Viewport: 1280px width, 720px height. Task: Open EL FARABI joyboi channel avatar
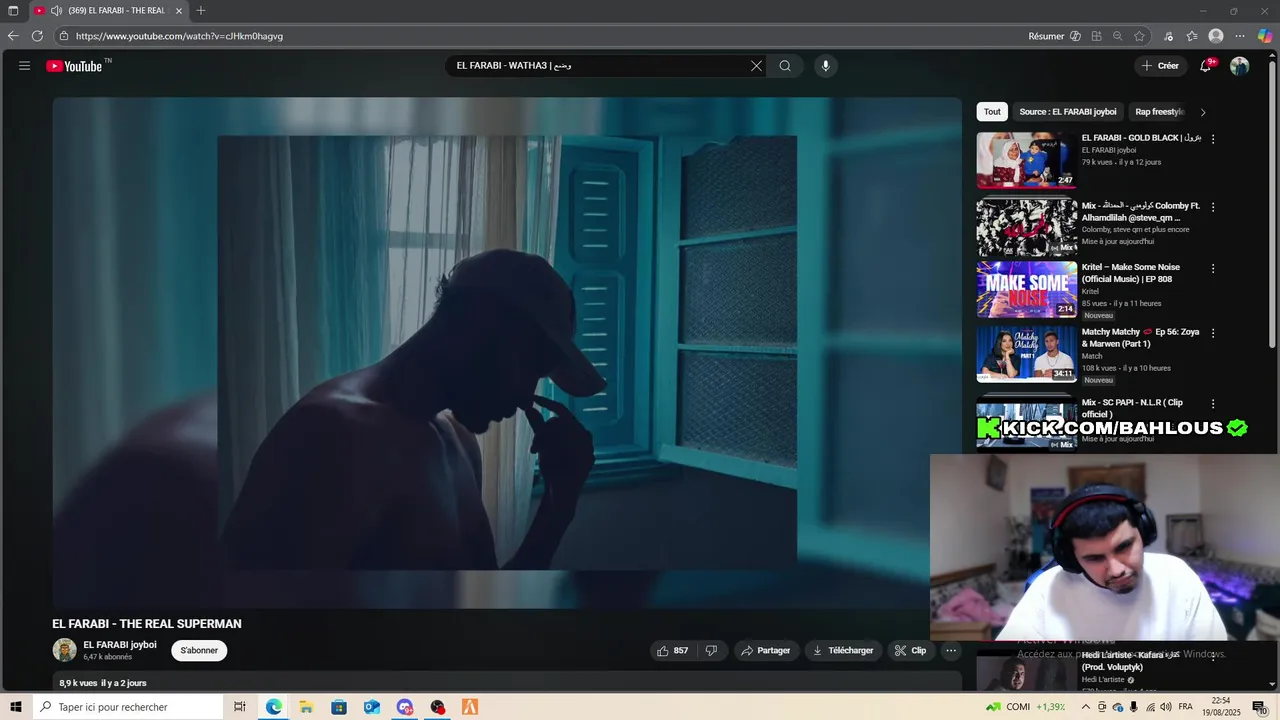point(64,651)
